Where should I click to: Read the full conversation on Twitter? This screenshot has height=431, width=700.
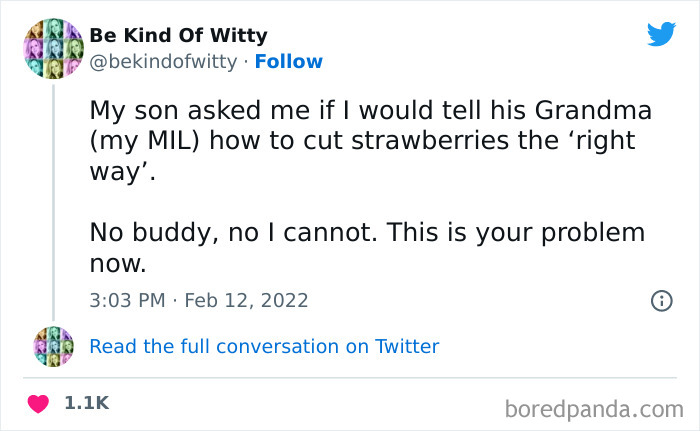coord(264,347)
